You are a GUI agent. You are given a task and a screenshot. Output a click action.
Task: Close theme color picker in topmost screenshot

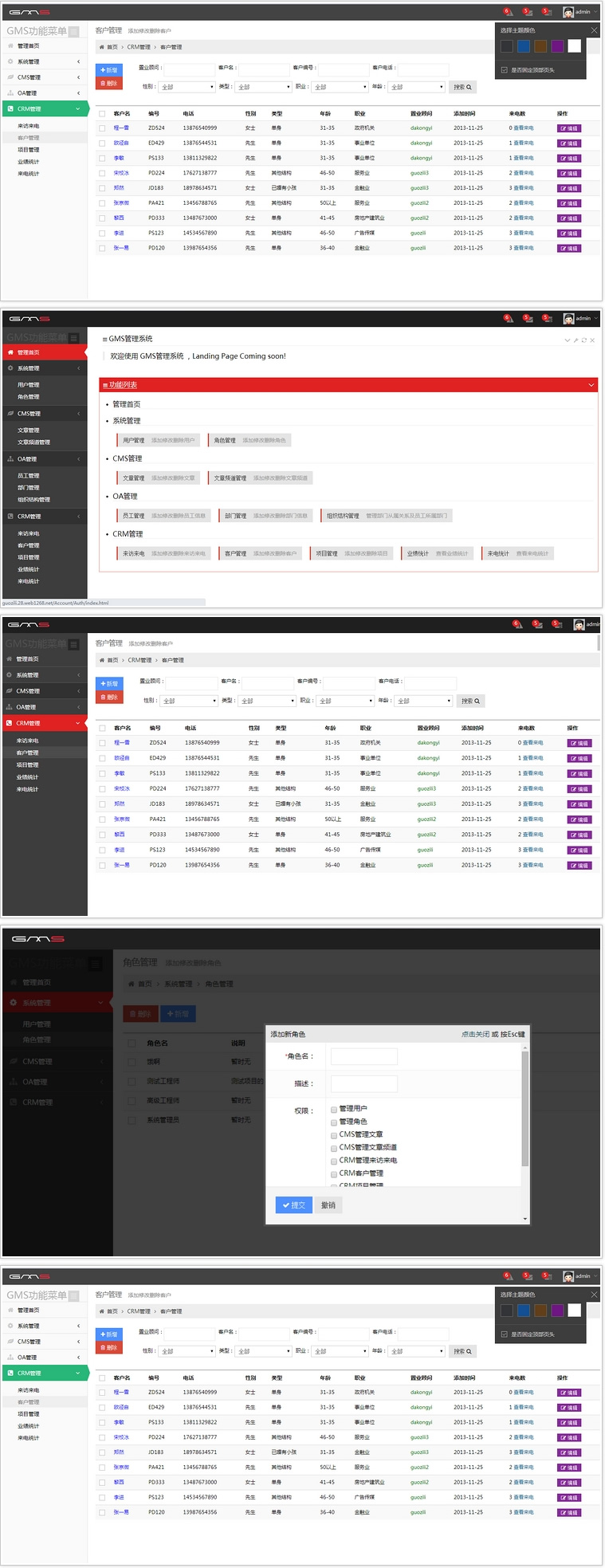click(594, 30)
